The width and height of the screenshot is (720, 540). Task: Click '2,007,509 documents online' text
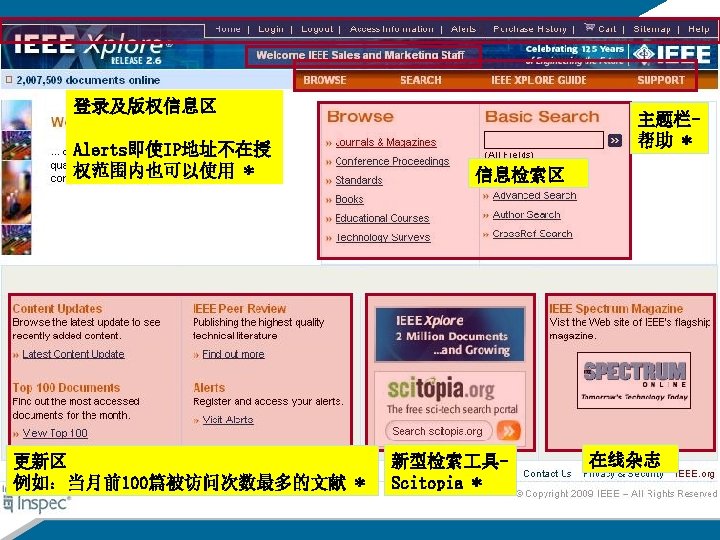coord(88,80)
